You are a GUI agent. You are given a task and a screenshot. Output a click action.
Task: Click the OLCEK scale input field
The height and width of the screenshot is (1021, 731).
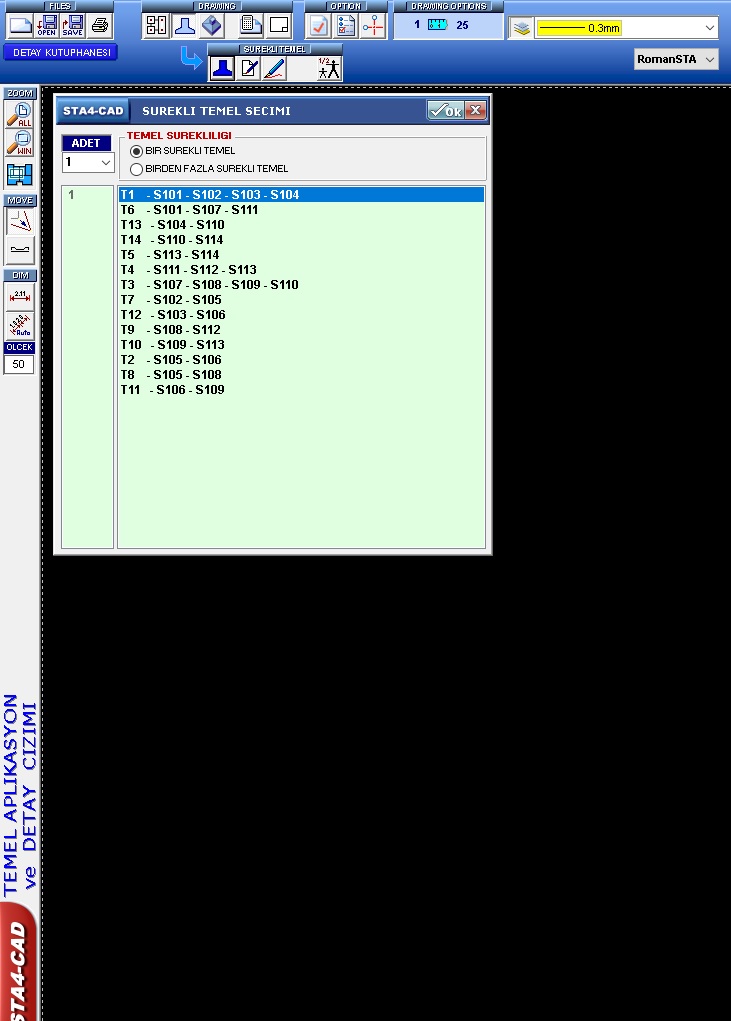[19, 365]
